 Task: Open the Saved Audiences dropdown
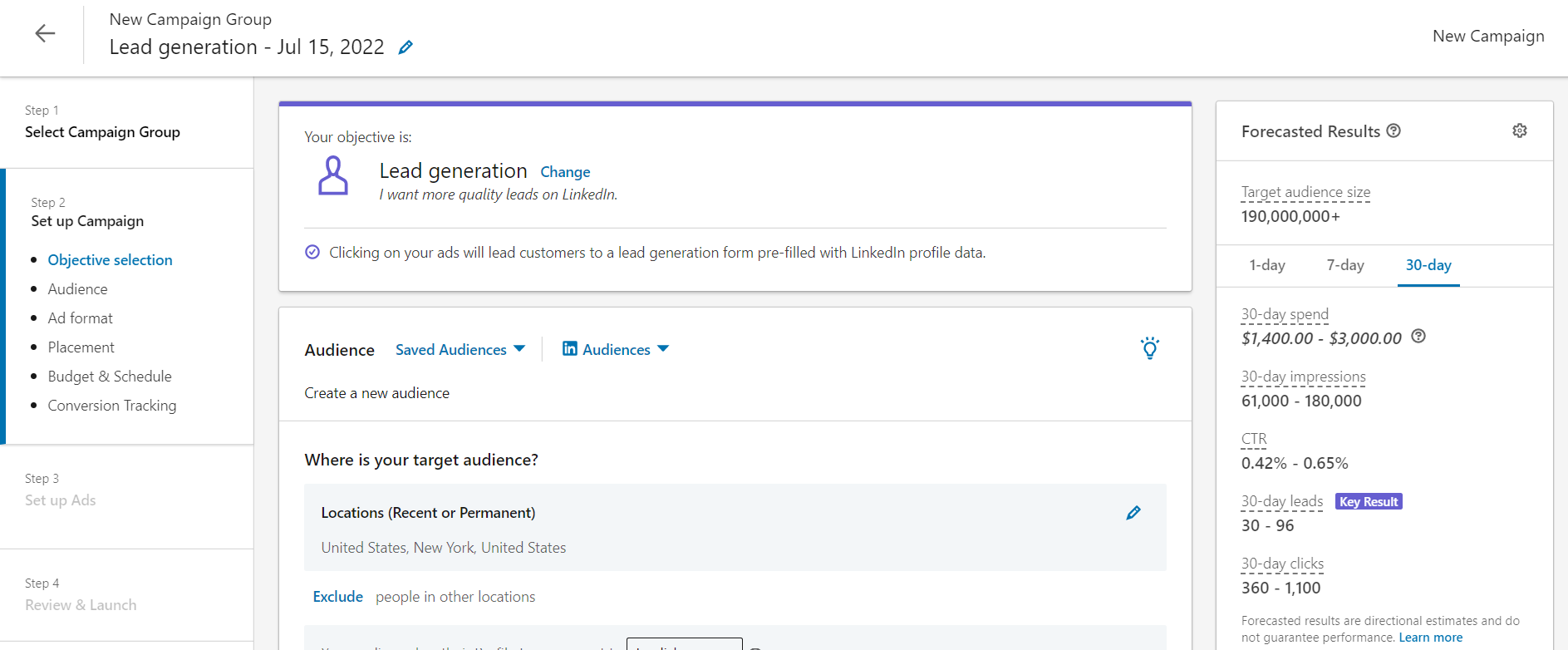click(460, 350)
